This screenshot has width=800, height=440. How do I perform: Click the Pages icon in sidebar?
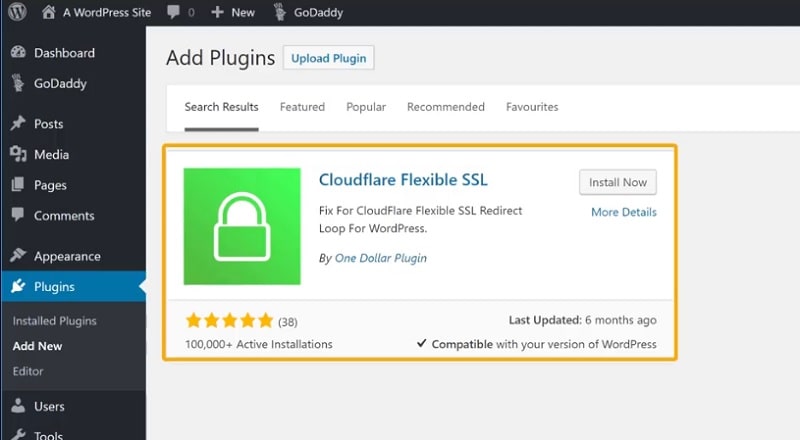(x=18, y=184)
